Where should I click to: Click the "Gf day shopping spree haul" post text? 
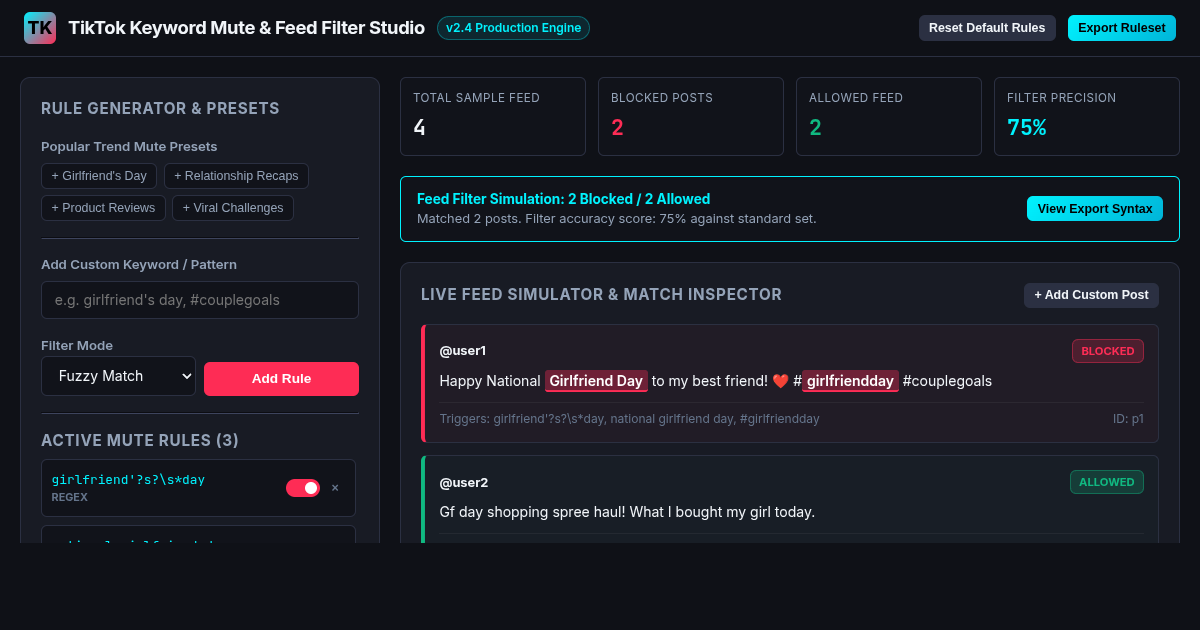click(627, 512)
